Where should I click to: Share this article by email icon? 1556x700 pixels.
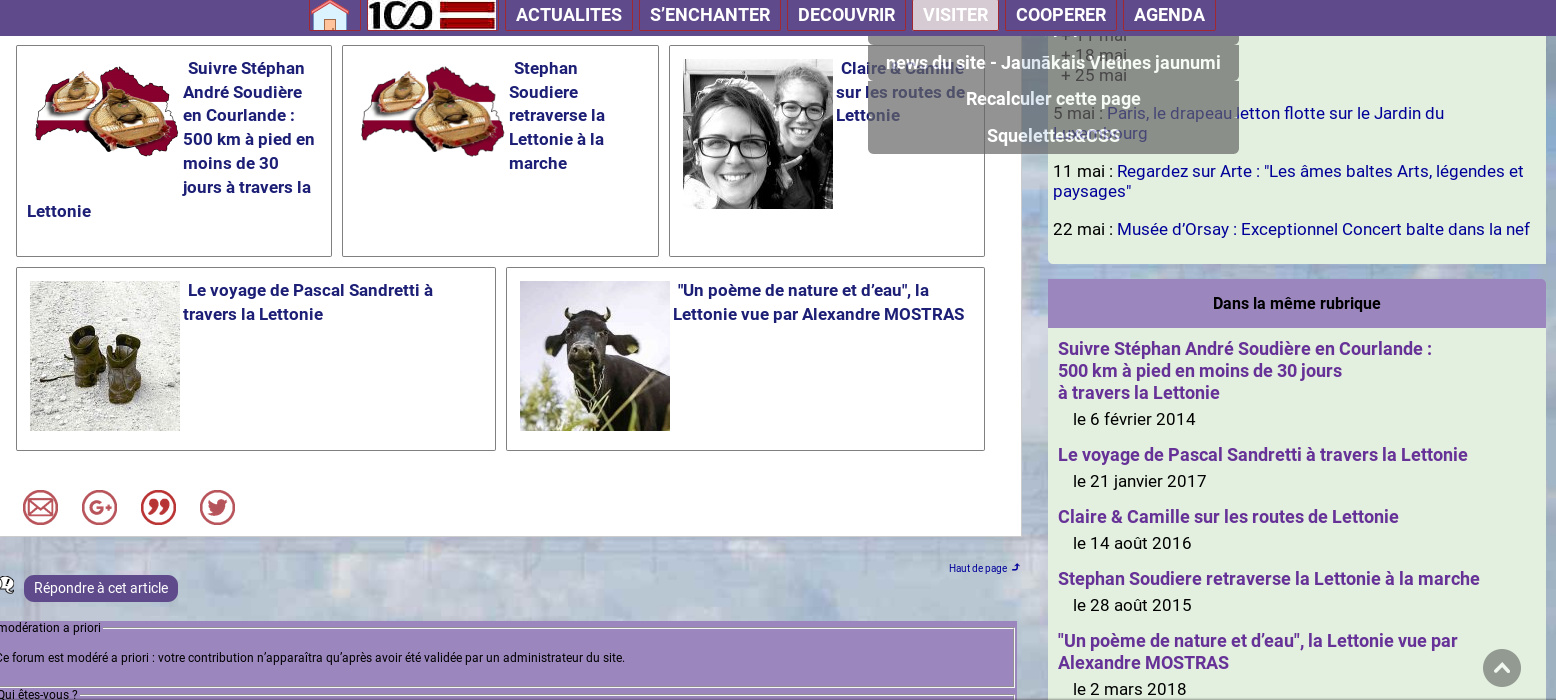(x=40, y=508)
